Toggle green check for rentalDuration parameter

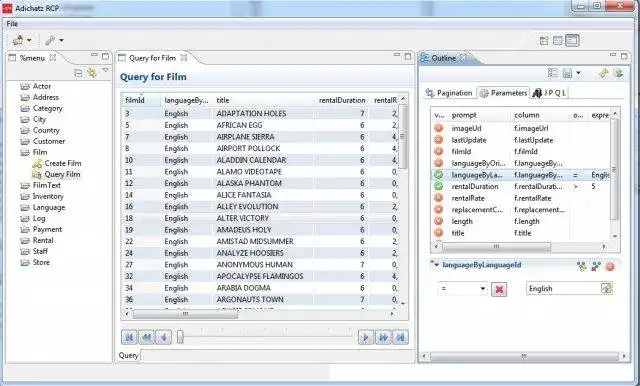pyautogui.click(x=438, y=186)
